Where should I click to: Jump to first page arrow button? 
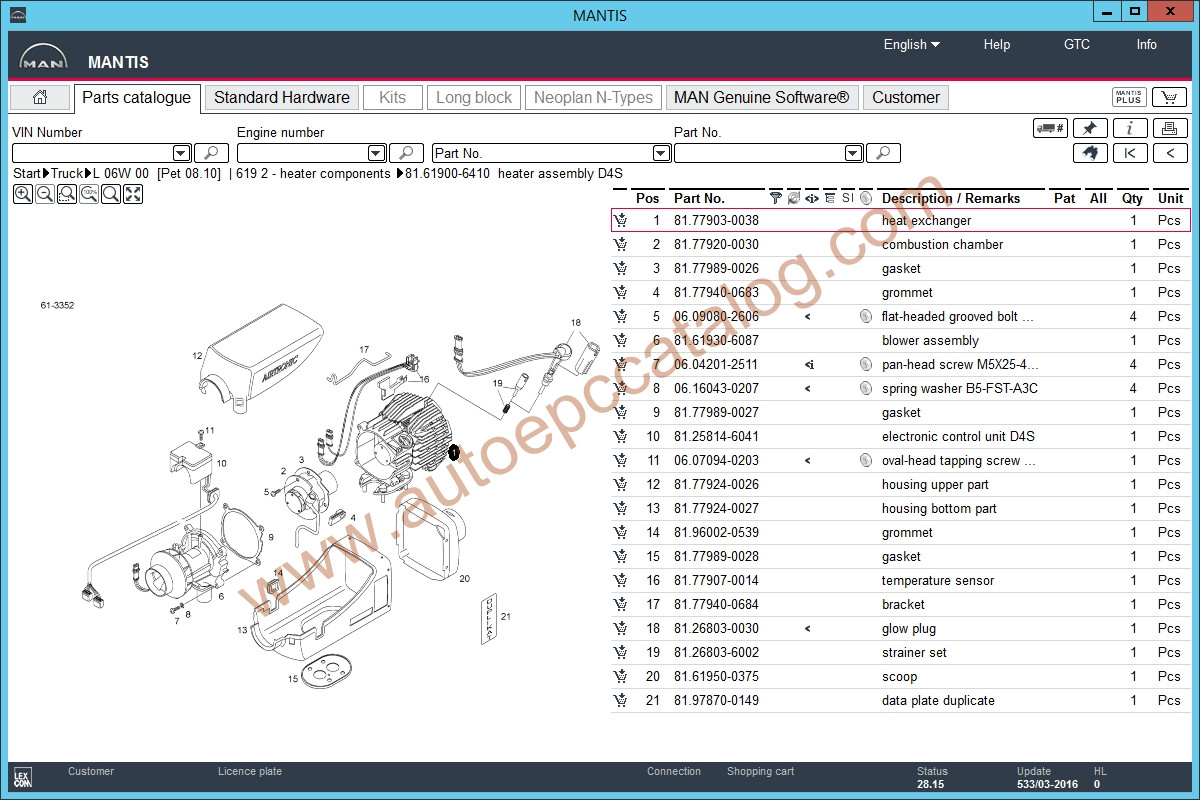click(1130, 153)
